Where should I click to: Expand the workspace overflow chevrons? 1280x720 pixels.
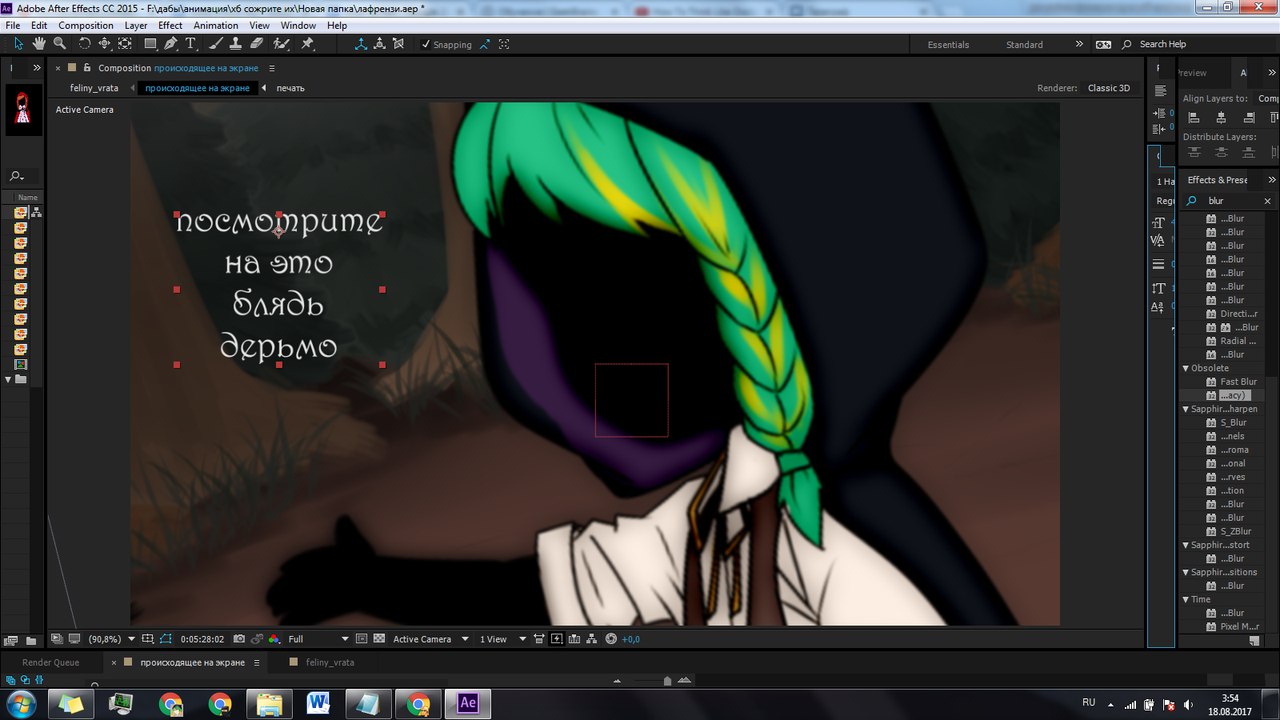pyautogui.click(x=1079, y=44)
